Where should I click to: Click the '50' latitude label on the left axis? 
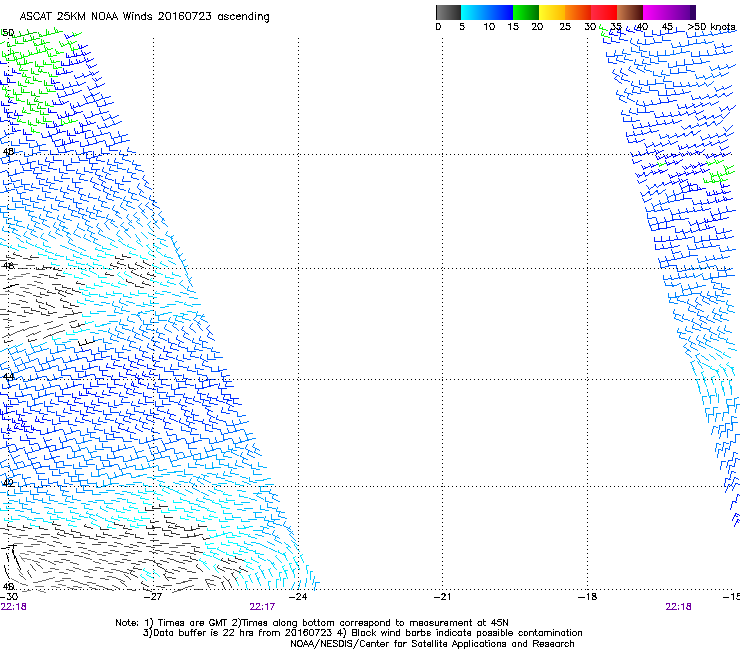click(8, 33)
